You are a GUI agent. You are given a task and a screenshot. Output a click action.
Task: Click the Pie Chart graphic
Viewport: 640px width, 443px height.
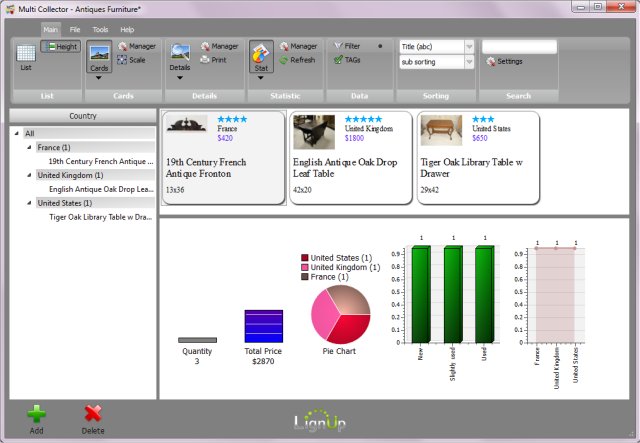341,314
